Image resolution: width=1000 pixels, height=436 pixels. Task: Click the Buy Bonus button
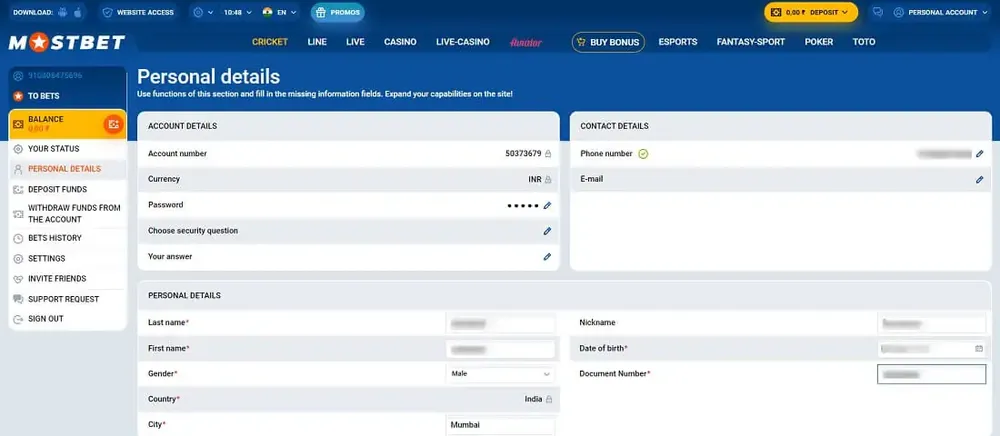click(x=608, y=42)
